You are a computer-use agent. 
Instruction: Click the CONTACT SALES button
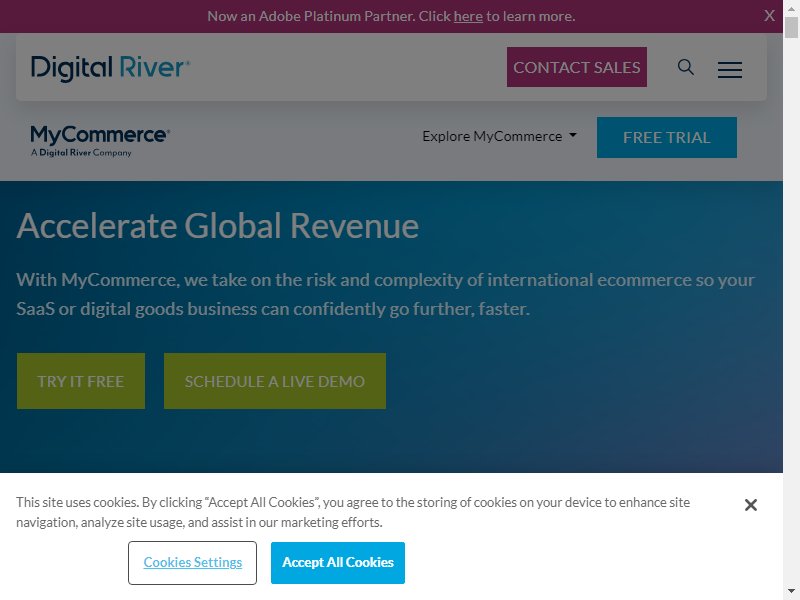tap(577, 67)
